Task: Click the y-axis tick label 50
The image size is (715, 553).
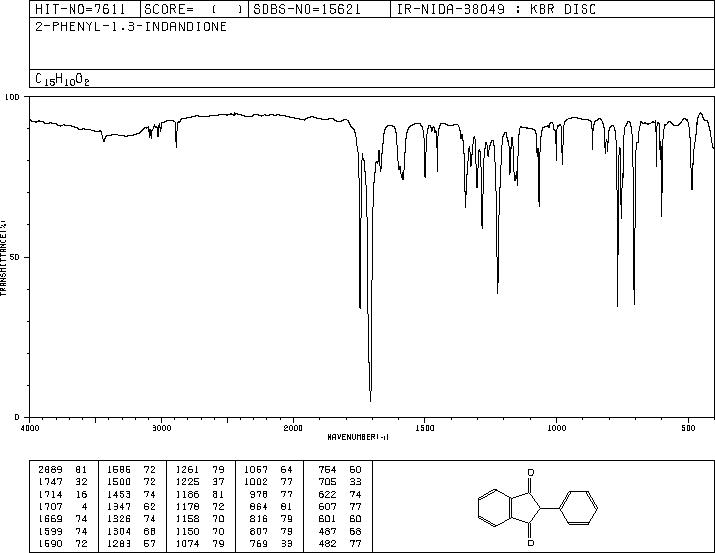Action: point(15,257)
